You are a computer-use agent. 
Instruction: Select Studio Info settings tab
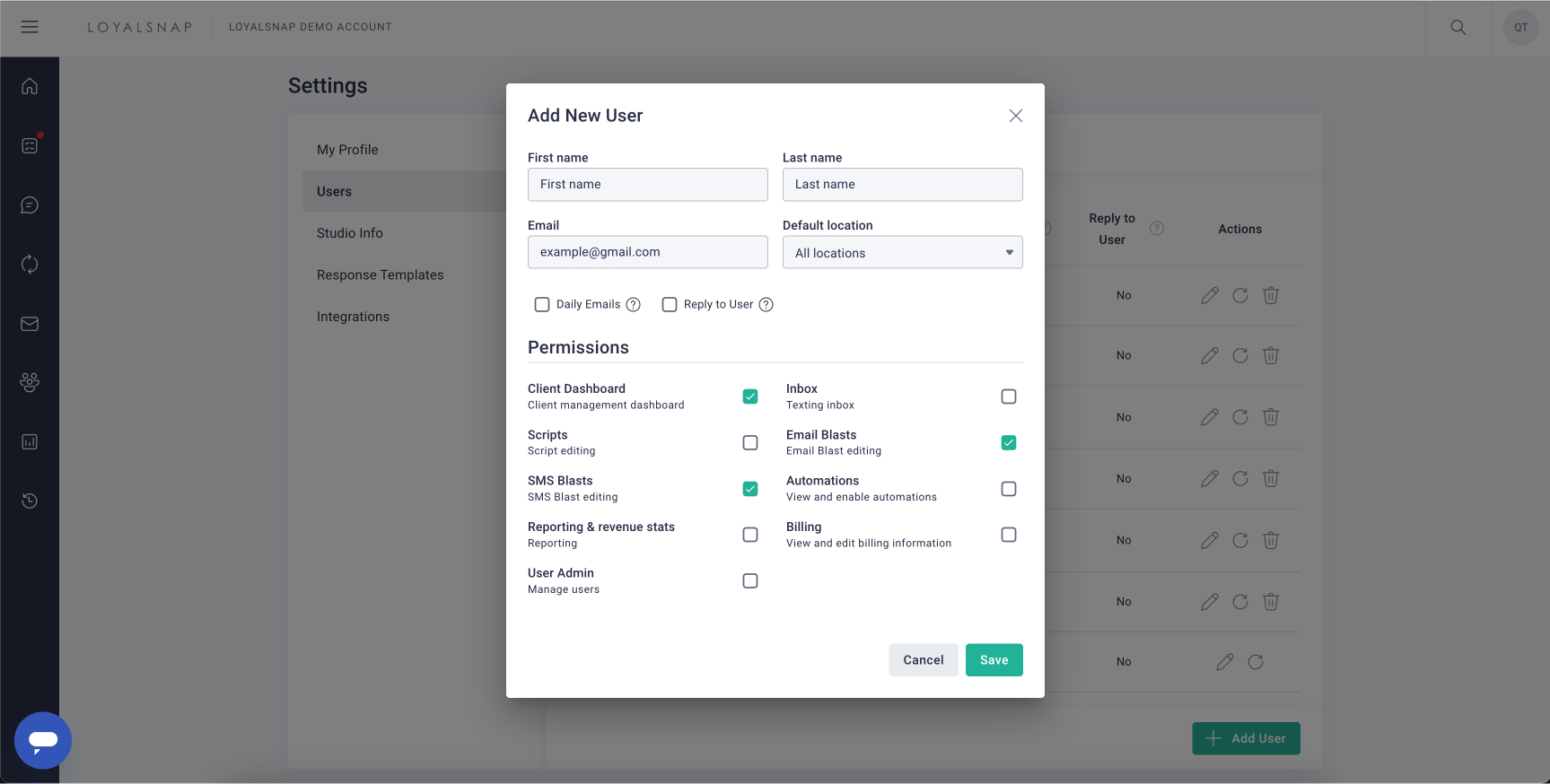(350, 233)
